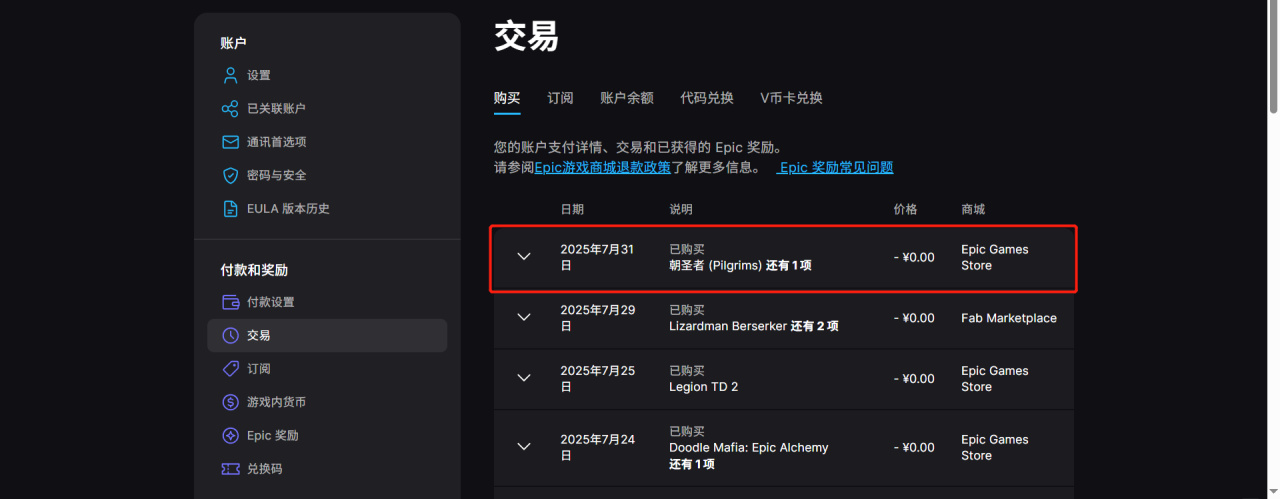Expand the 2025年7月24日 Doodle Mafia row

pyautogui.click(x=524, y=447)
